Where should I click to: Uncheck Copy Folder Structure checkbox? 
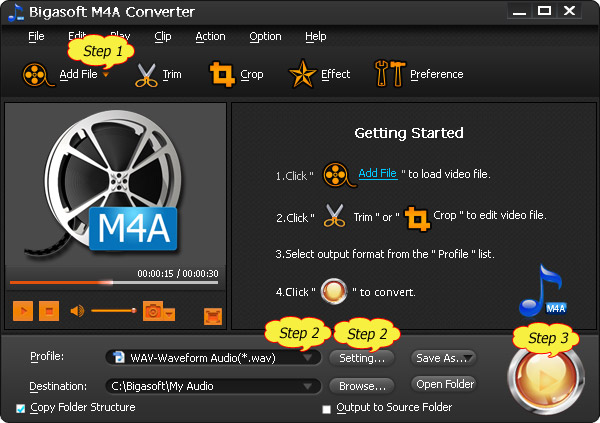[21, 408]
